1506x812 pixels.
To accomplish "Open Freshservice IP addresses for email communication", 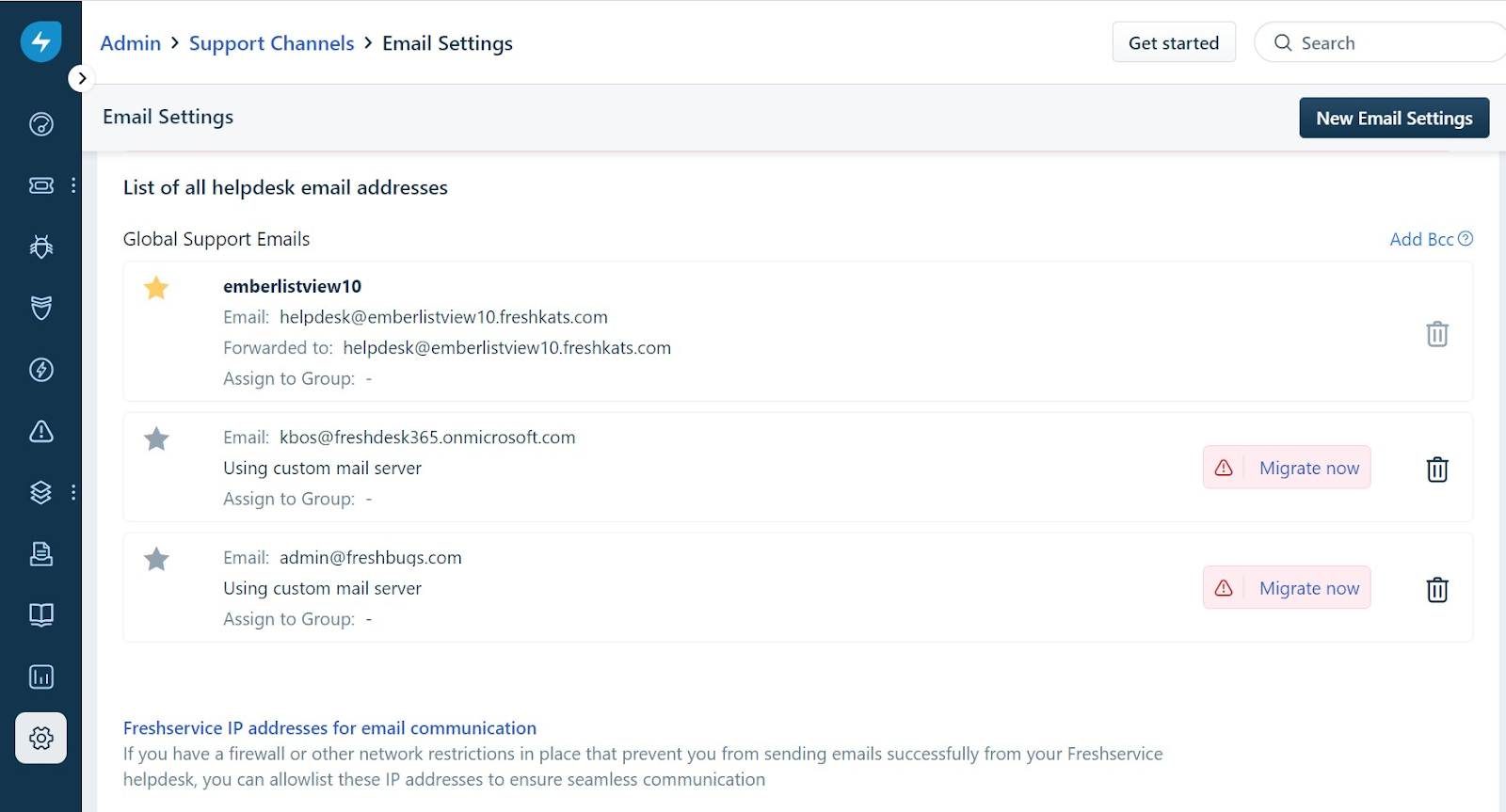I will point(329,728).
